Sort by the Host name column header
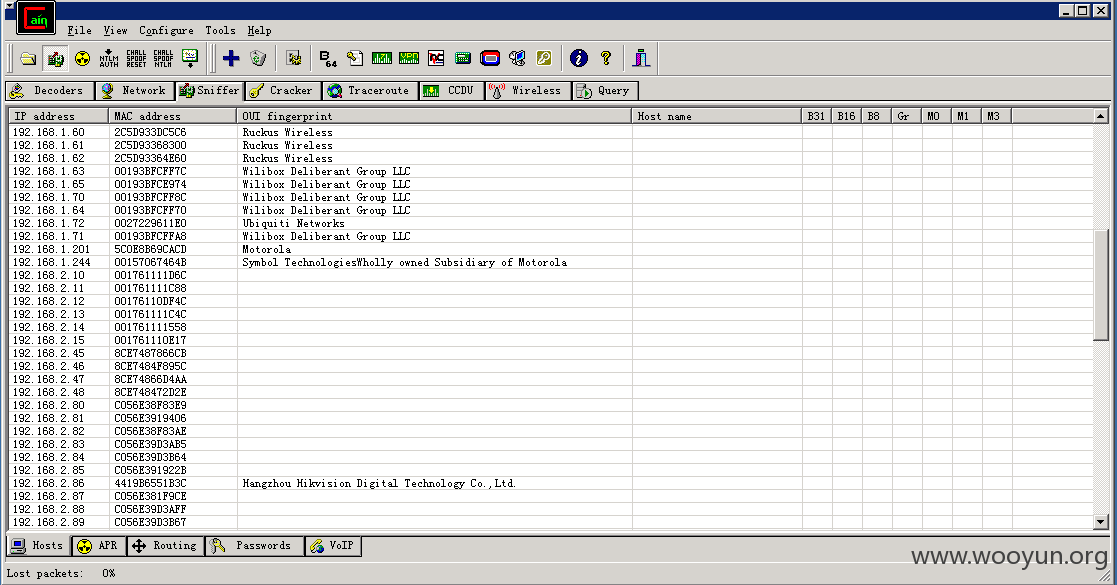1117x585 pixels. coord(717,116)
